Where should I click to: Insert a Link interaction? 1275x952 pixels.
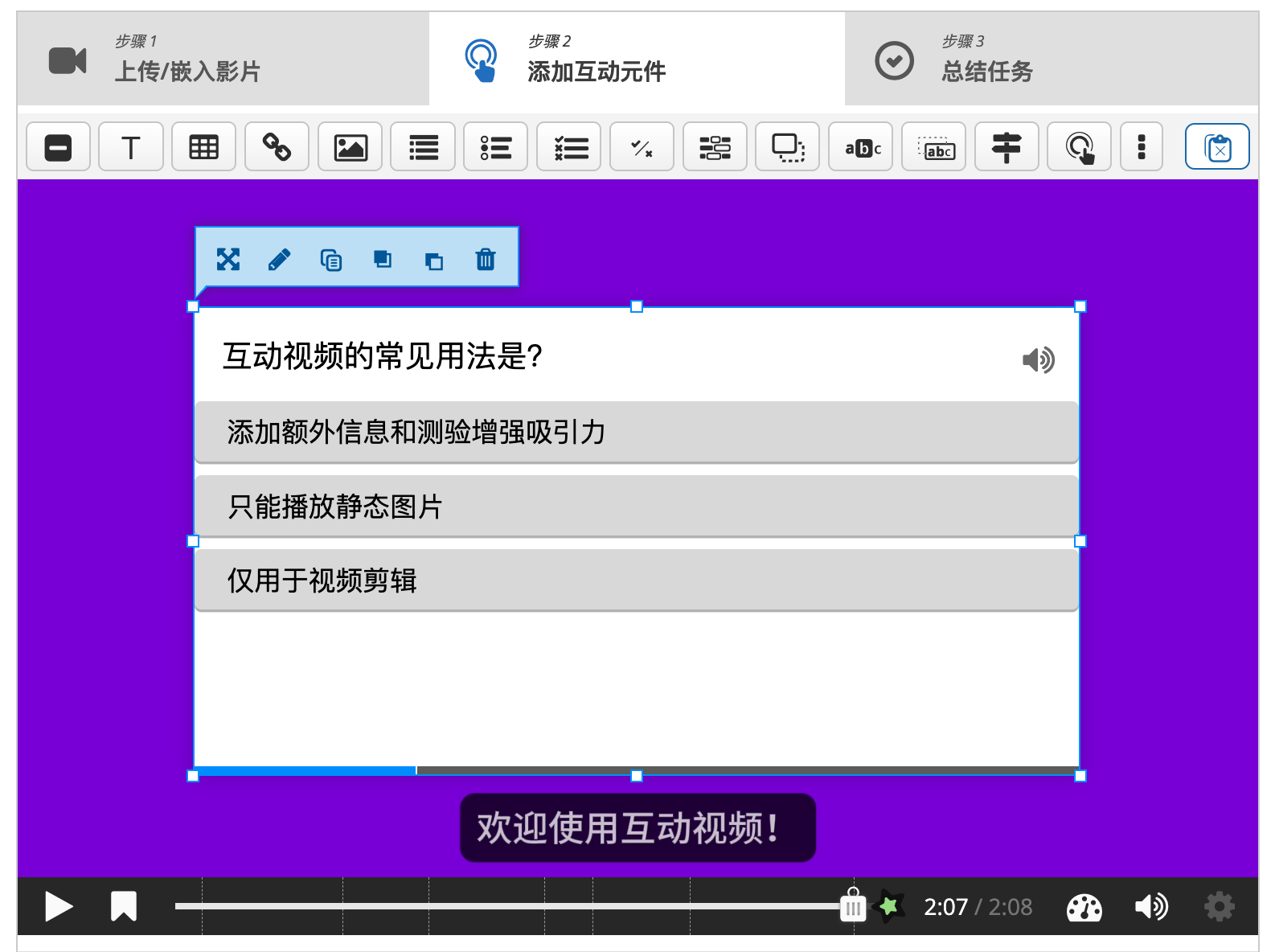pyautogui.click(x=277, y=146)
